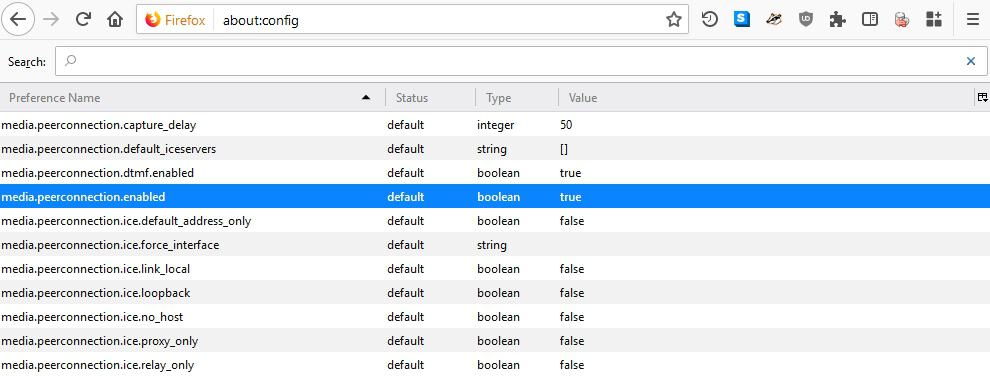This screenshot has height=376, width=990.
Task: Click false value of ice.proxy_only
Action: click(571, 341)
